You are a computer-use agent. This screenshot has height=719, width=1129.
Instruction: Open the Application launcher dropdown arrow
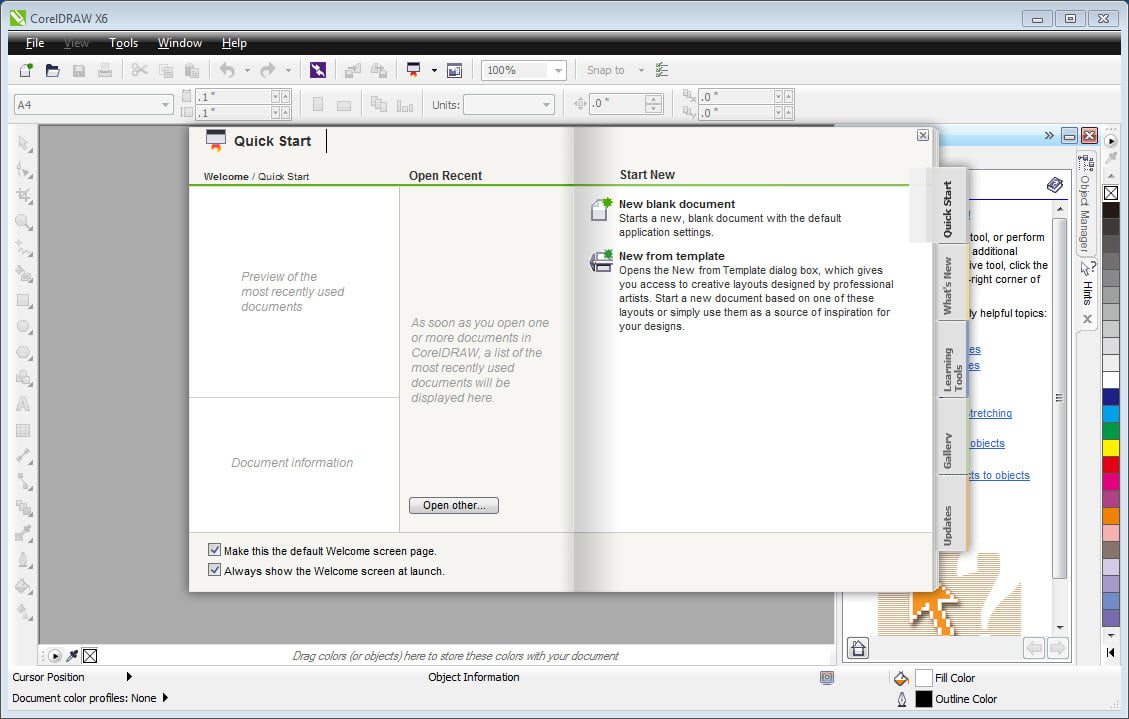pyautogui.click(x=434, y=71)
